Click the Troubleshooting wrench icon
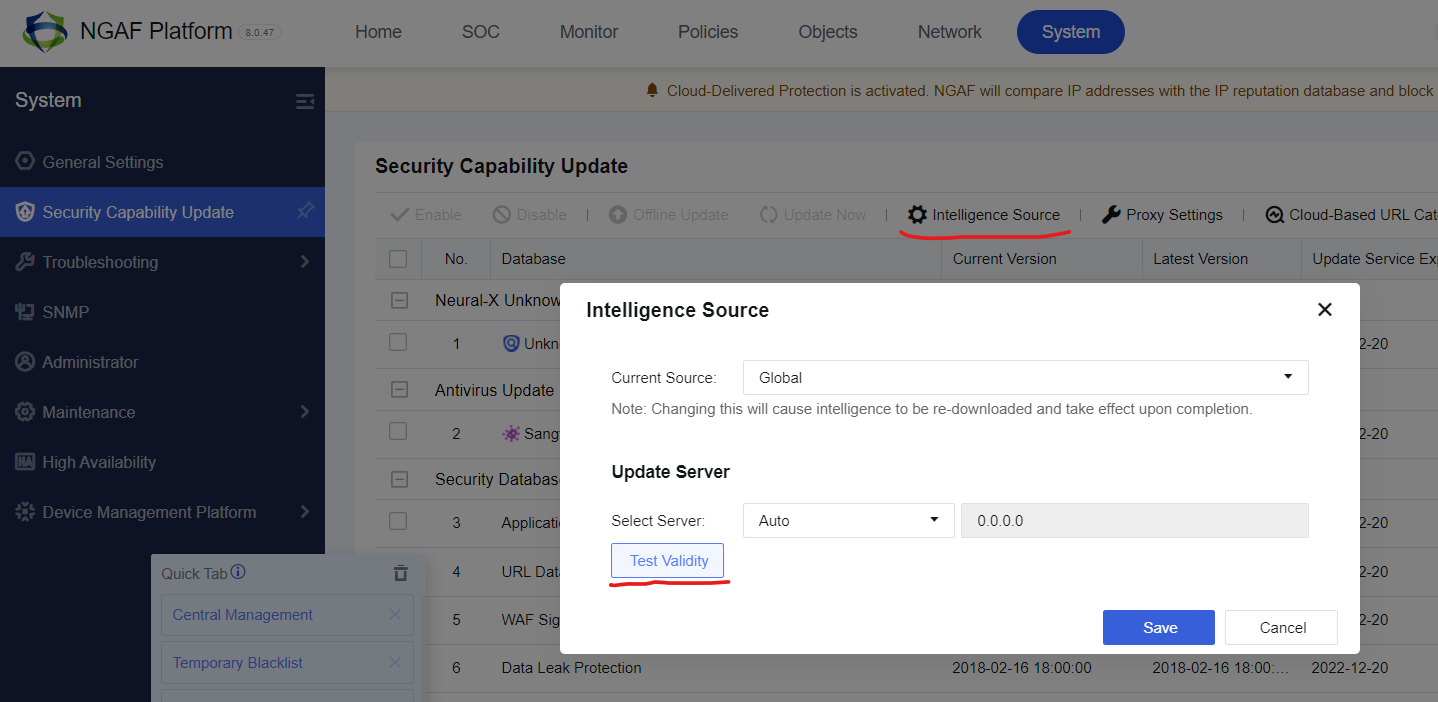1438x702 pixels. [25, 262]
